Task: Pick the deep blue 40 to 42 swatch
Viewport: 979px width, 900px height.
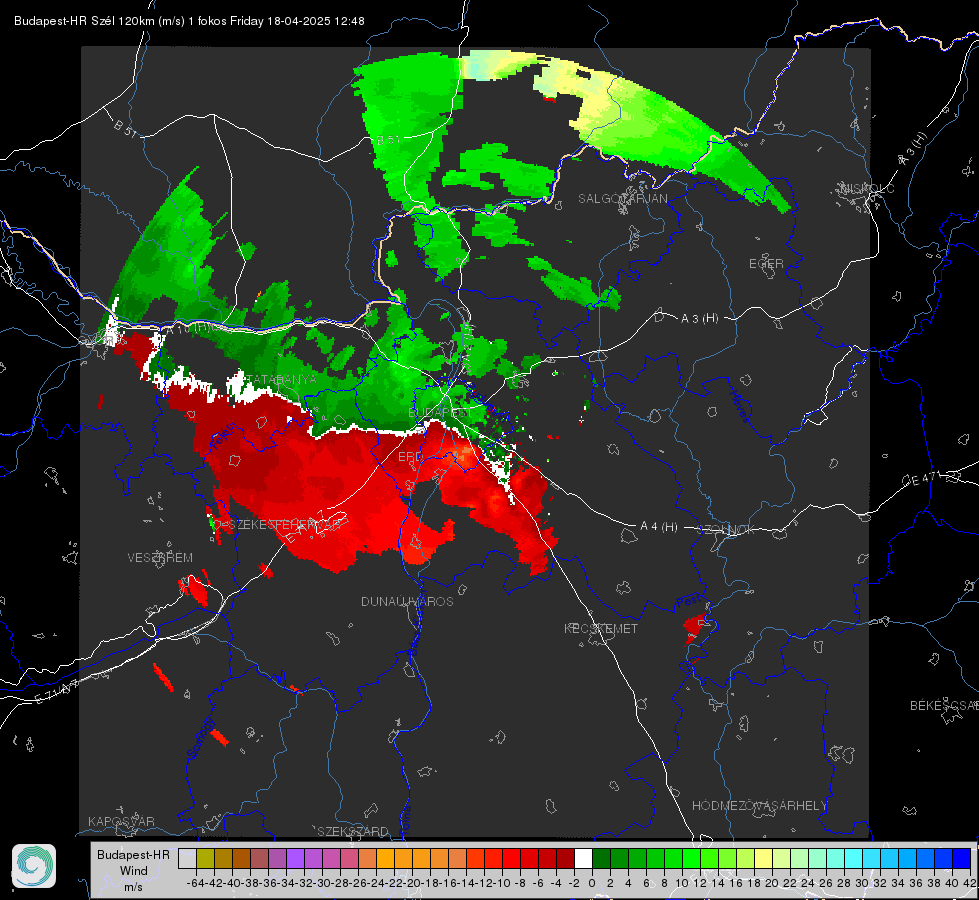Action: point(962,858)
